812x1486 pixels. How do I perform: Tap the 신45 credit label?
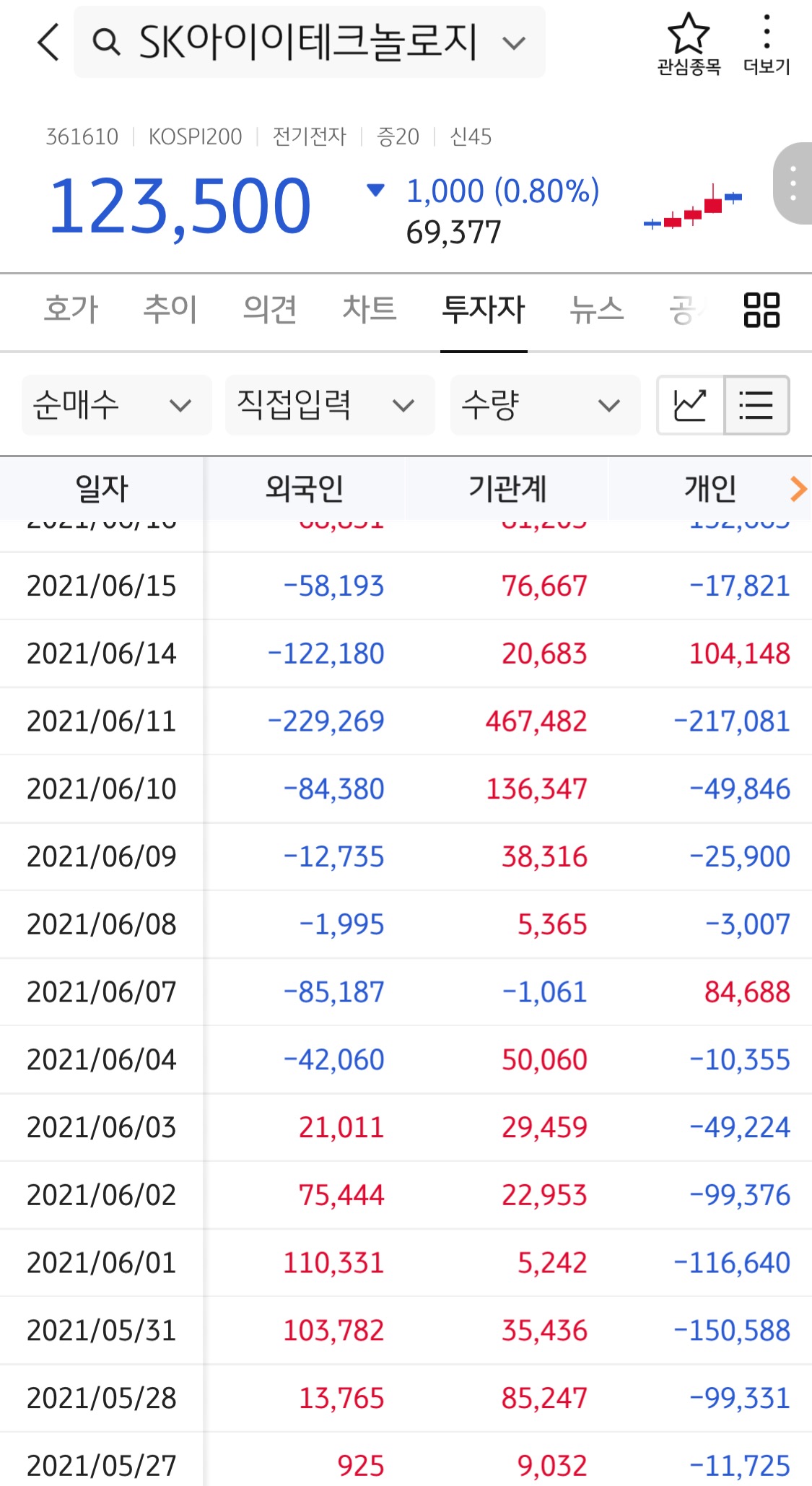tap(471, 136)
